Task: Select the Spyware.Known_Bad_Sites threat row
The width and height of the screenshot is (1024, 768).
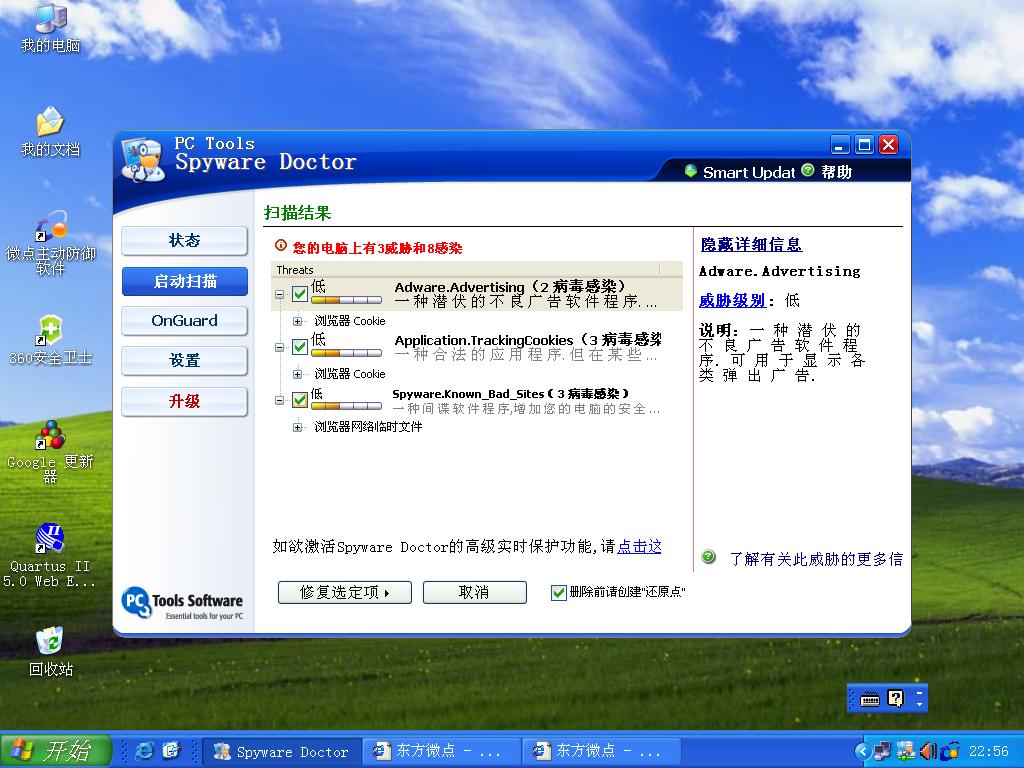Action: [x=510, y=395]
